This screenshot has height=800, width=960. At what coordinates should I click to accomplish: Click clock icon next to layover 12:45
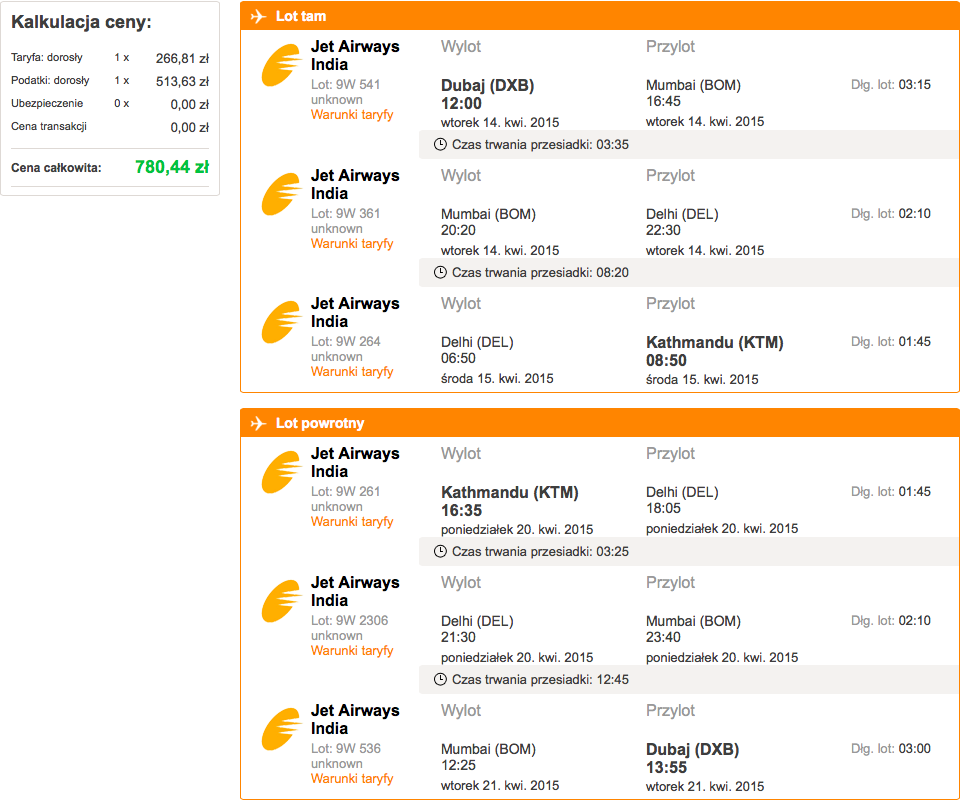pyautogui.click(x=440, y=679)
